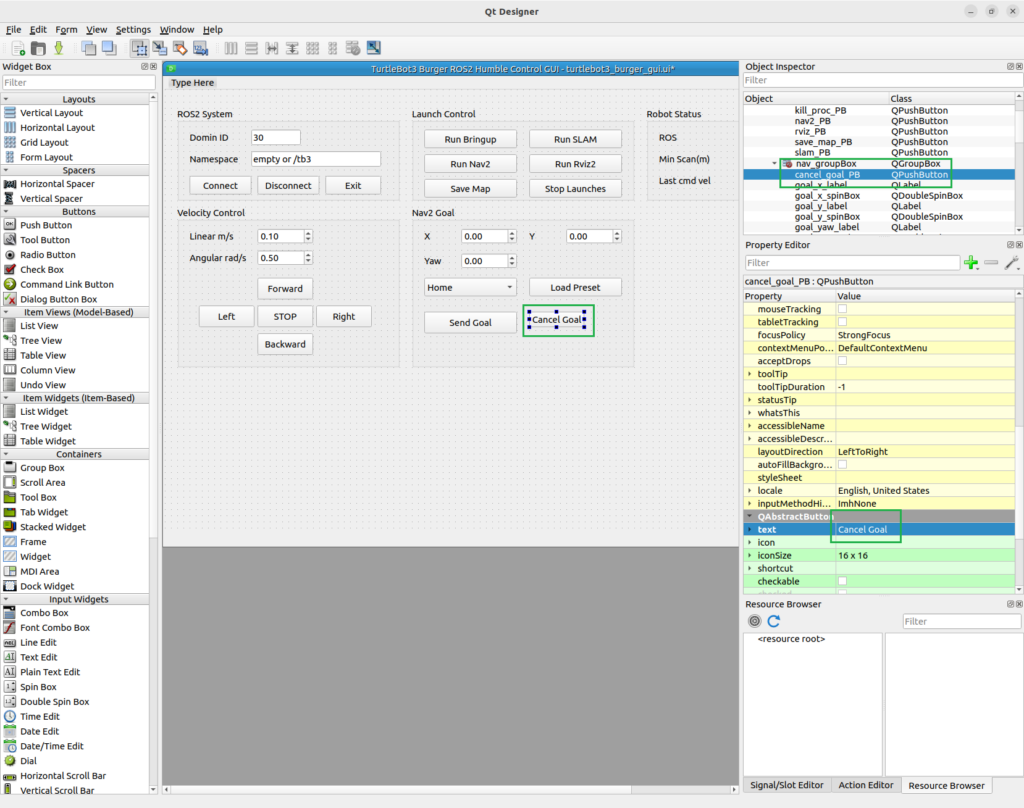The height and width of the screenshot is (808, 1024).
Task: Collapse the Layouts category in Widget Box
Action: (x=6, y=99)
